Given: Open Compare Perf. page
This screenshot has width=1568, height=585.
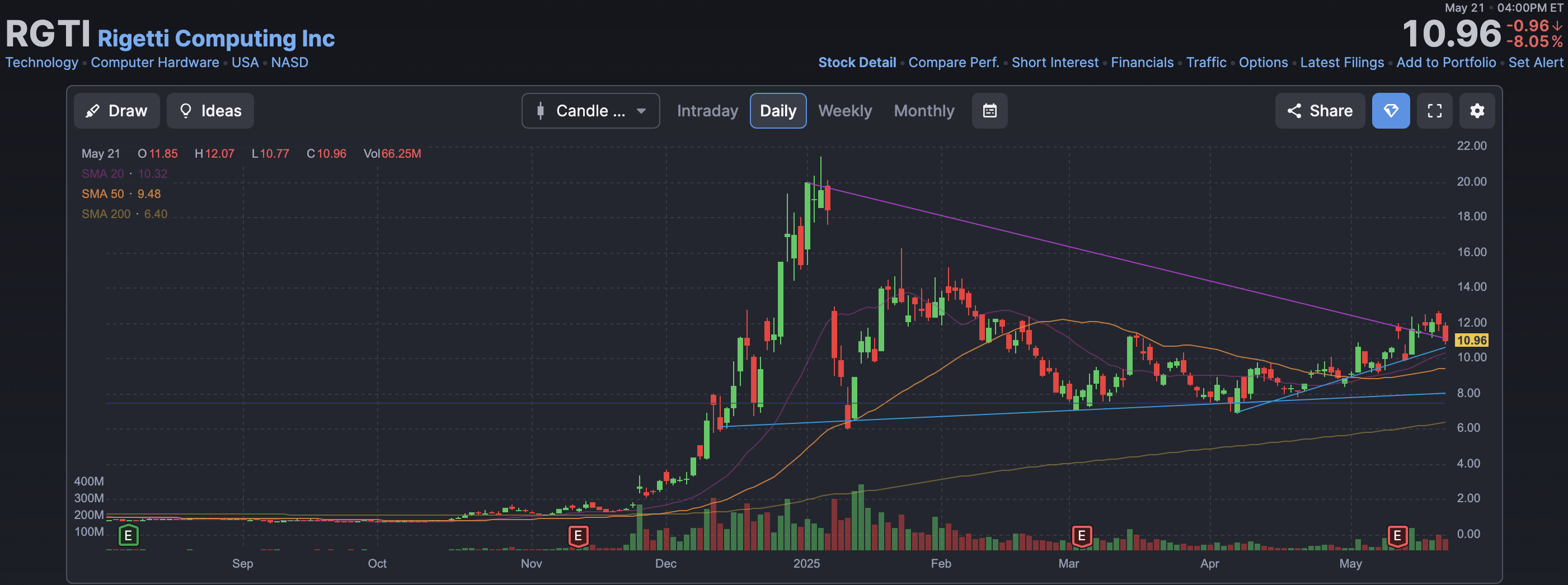Looking at the screenshot, I should coord(954,63).
